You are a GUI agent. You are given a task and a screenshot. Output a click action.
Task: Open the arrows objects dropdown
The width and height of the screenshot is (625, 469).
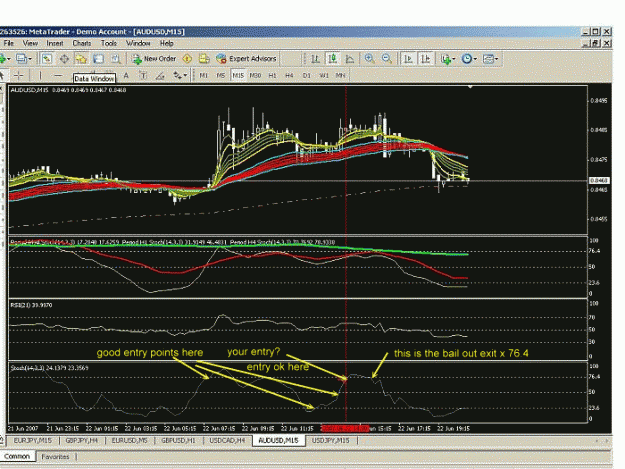pyautogui.click(x=180, y=75)
